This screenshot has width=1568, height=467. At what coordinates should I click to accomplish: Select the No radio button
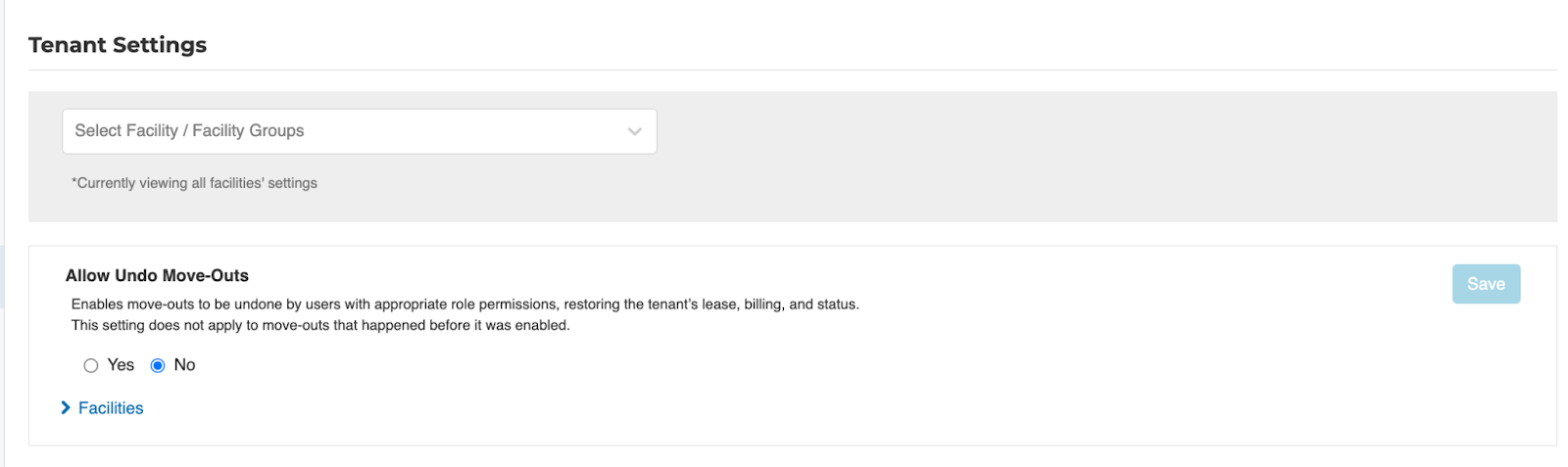pyautogui.click(x=158, y=365)
